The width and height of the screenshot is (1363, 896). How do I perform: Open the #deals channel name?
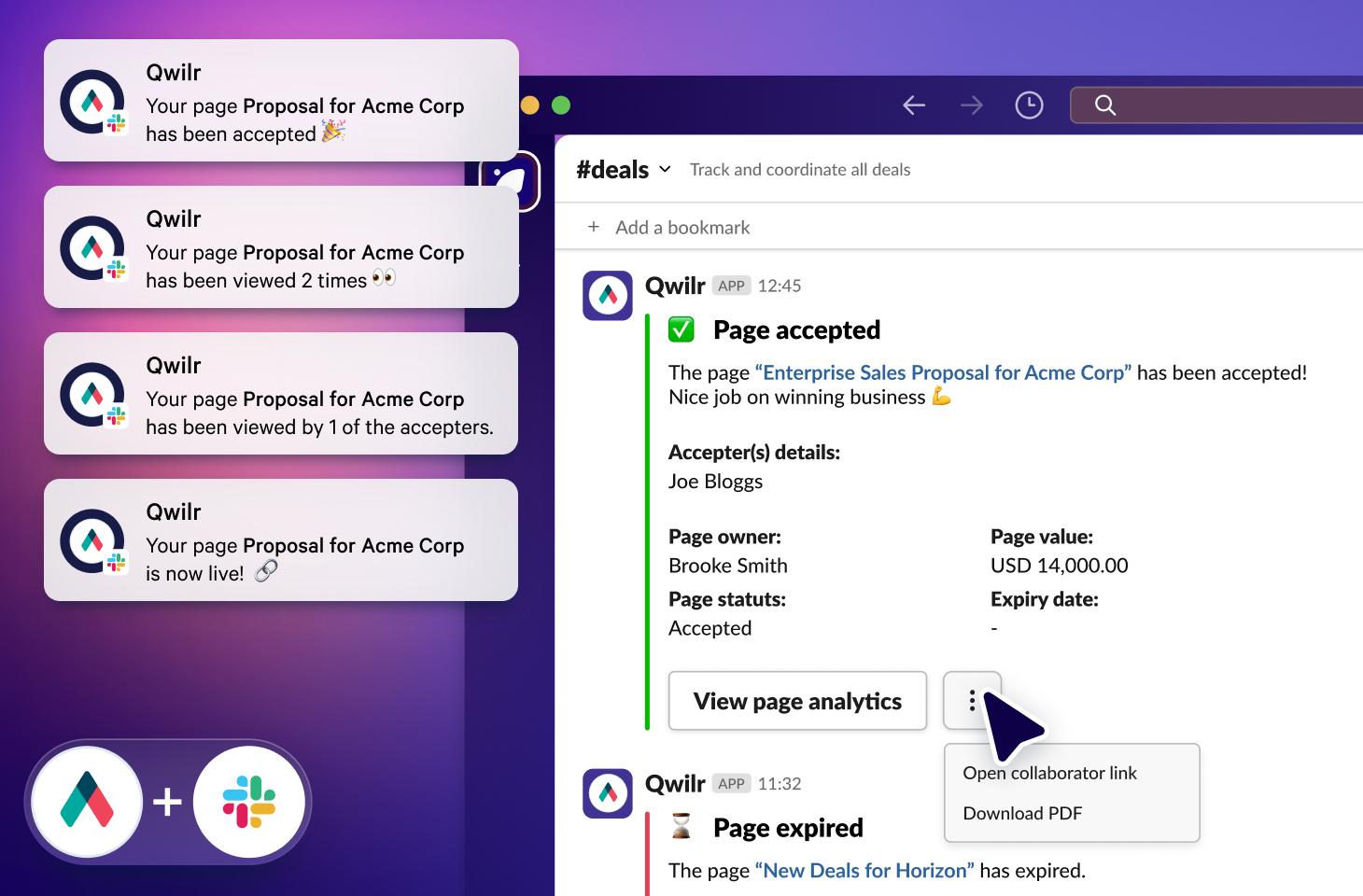pos(612,170)
